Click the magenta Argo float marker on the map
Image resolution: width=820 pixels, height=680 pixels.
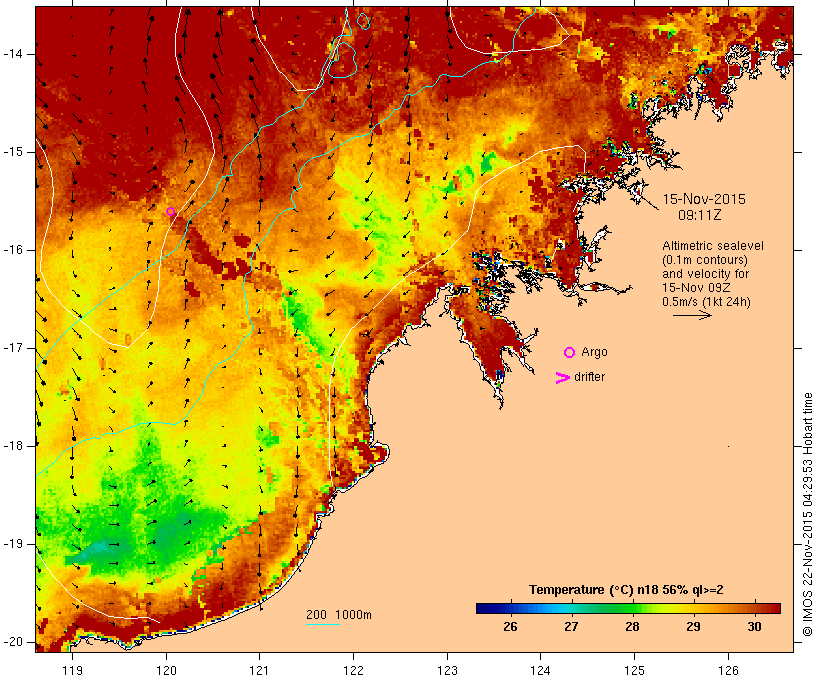click(x=170, y=212)
